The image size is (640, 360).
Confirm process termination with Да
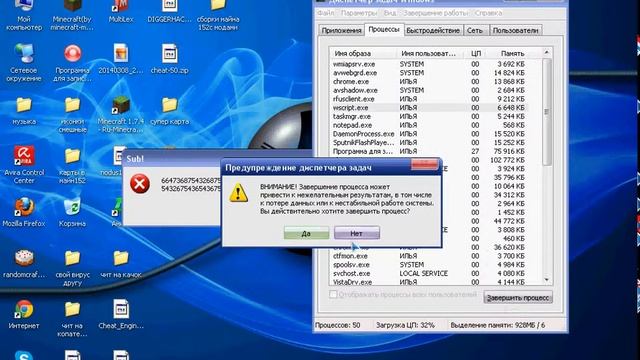point(307,233)
